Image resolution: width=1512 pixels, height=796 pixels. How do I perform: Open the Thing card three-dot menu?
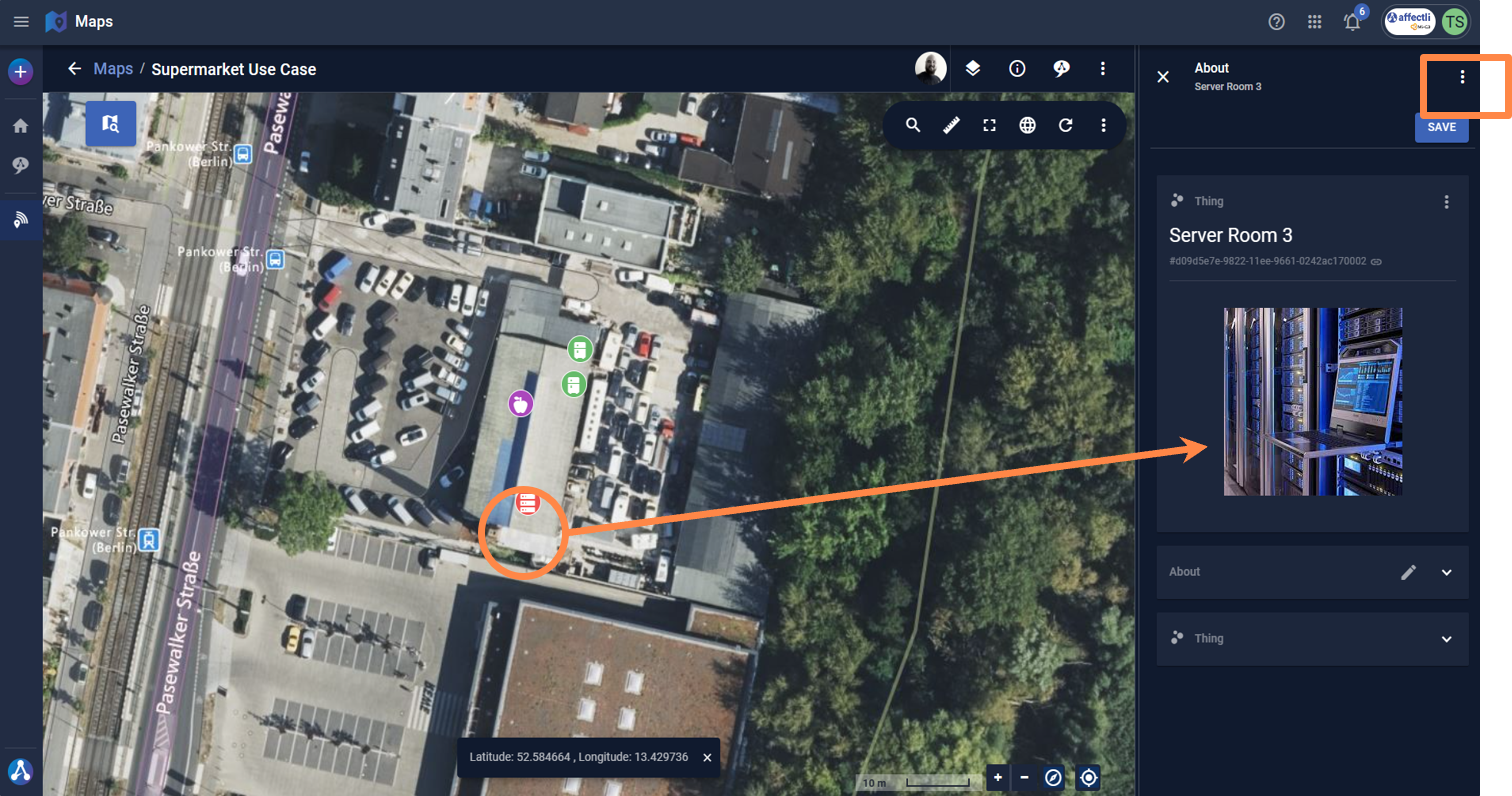tap(1446, 202)
